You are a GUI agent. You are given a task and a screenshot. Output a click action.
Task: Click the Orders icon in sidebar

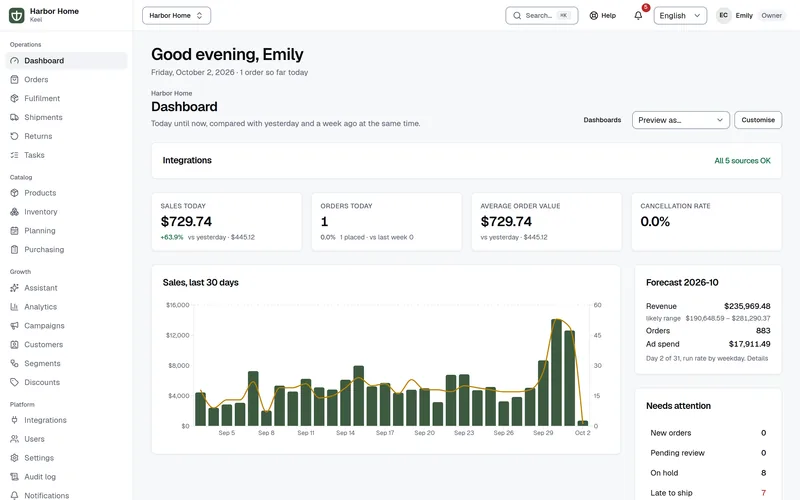pos(14,80)
